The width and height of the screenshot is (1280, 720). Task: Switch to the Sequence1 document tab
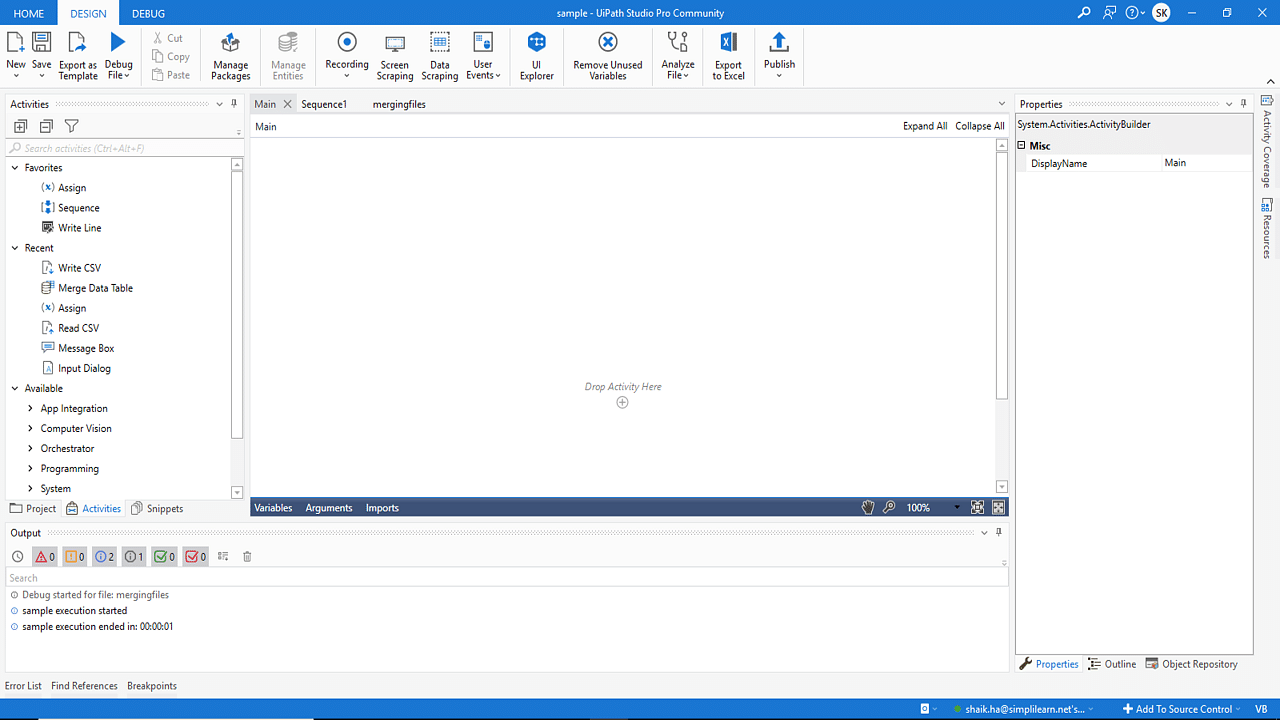click(x=324, y=104)
